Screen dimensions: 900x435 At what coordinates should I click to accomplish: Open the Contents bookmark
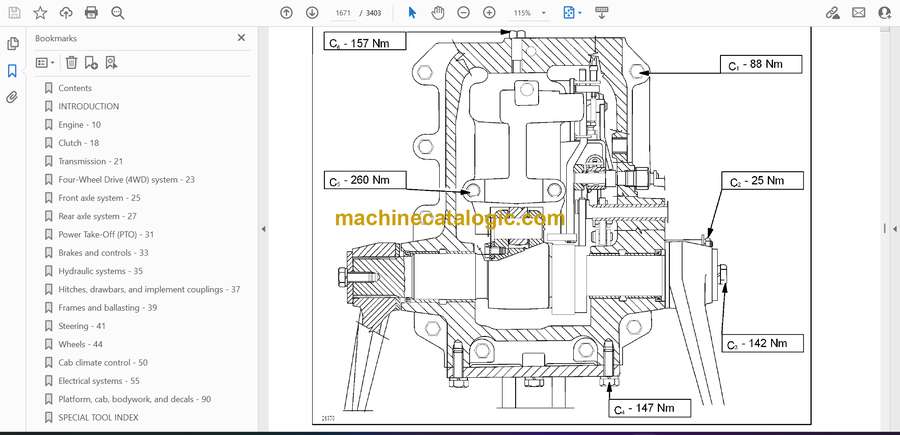75,88
